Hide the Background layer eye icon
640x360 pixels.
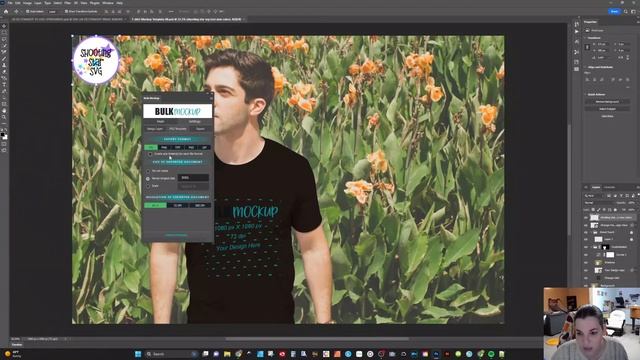pyautogui.click(x=586, y=285)
